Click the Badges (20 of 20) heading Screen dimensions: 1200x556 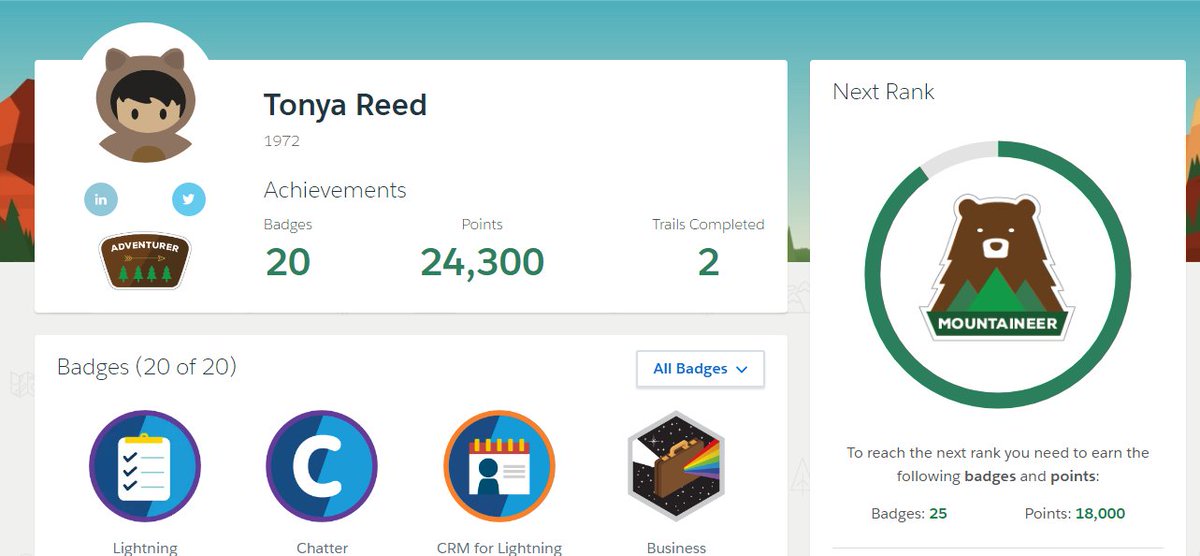click(x=147, y=367)
